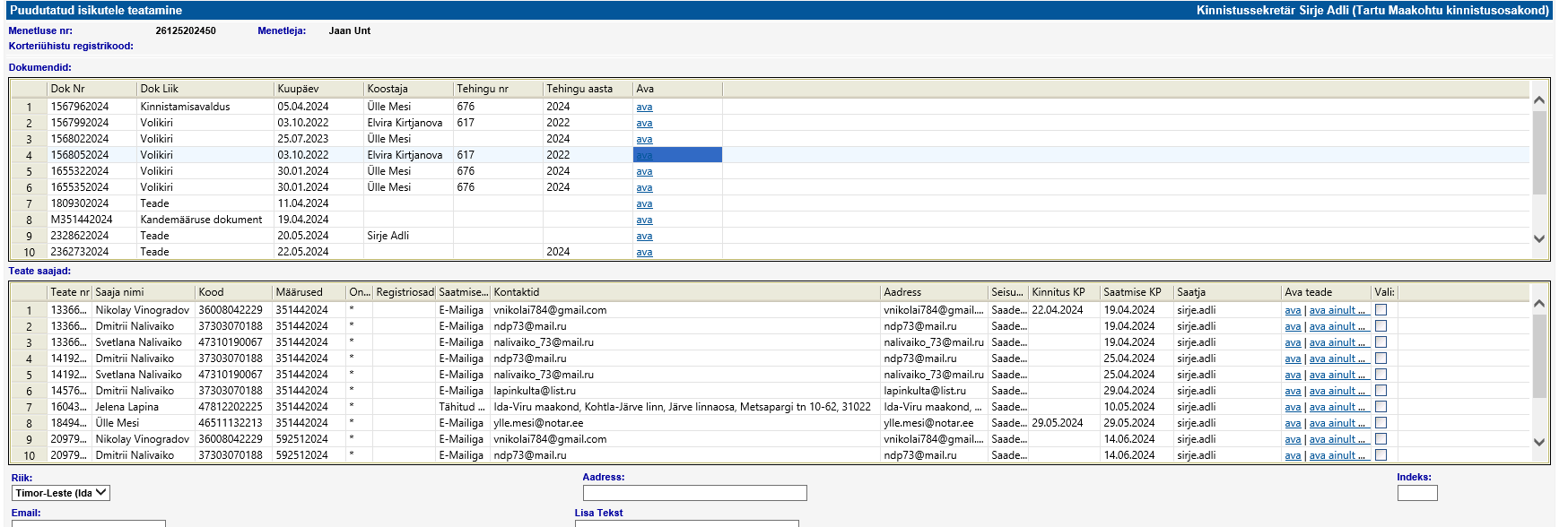Viewport: 1568px width, 527px height.
Task: Open document 2362732024 via ava link
Action: [644, 252]
